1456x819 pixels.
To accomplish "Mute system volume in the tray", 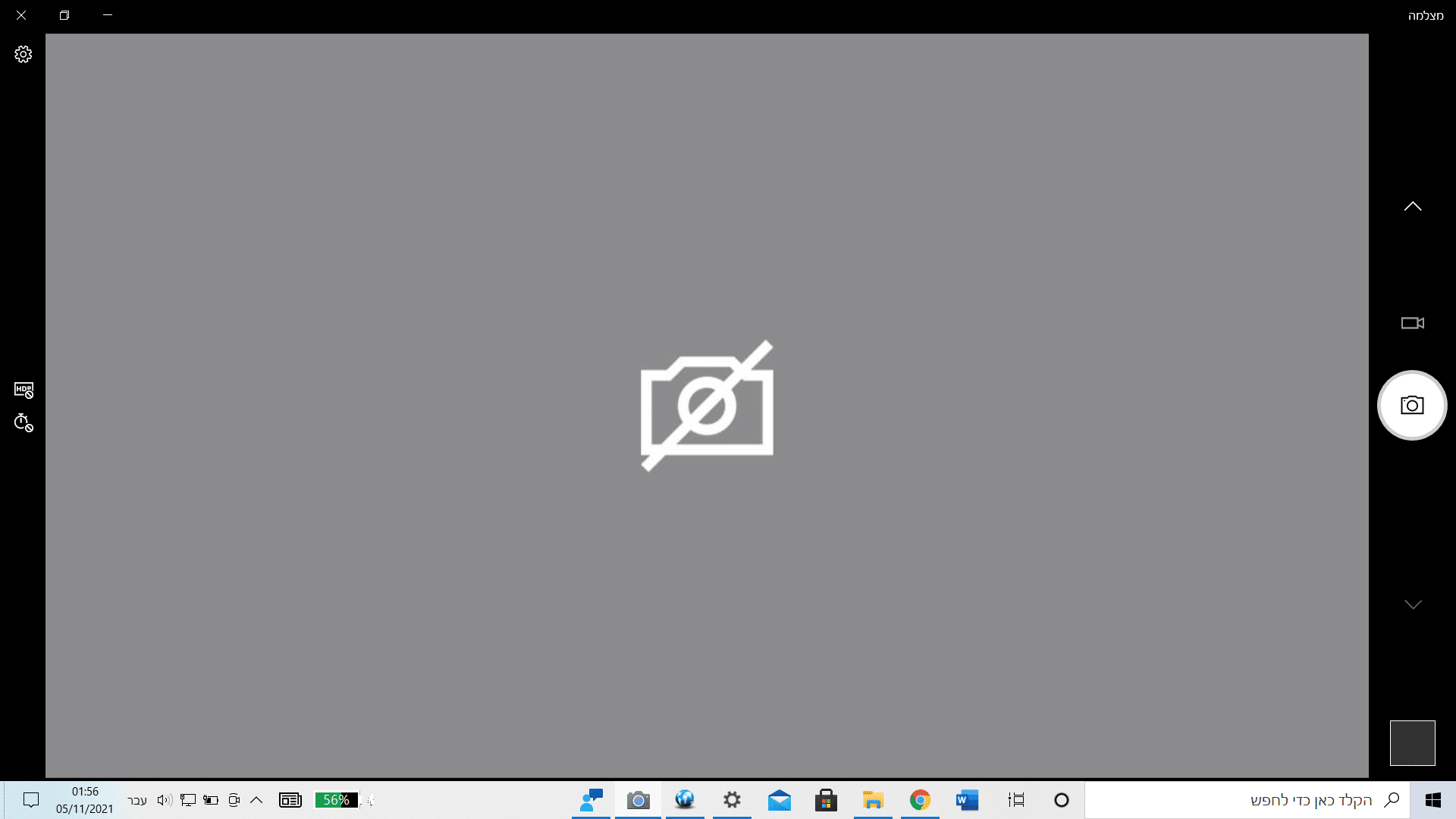I will [x=163, y=800].
